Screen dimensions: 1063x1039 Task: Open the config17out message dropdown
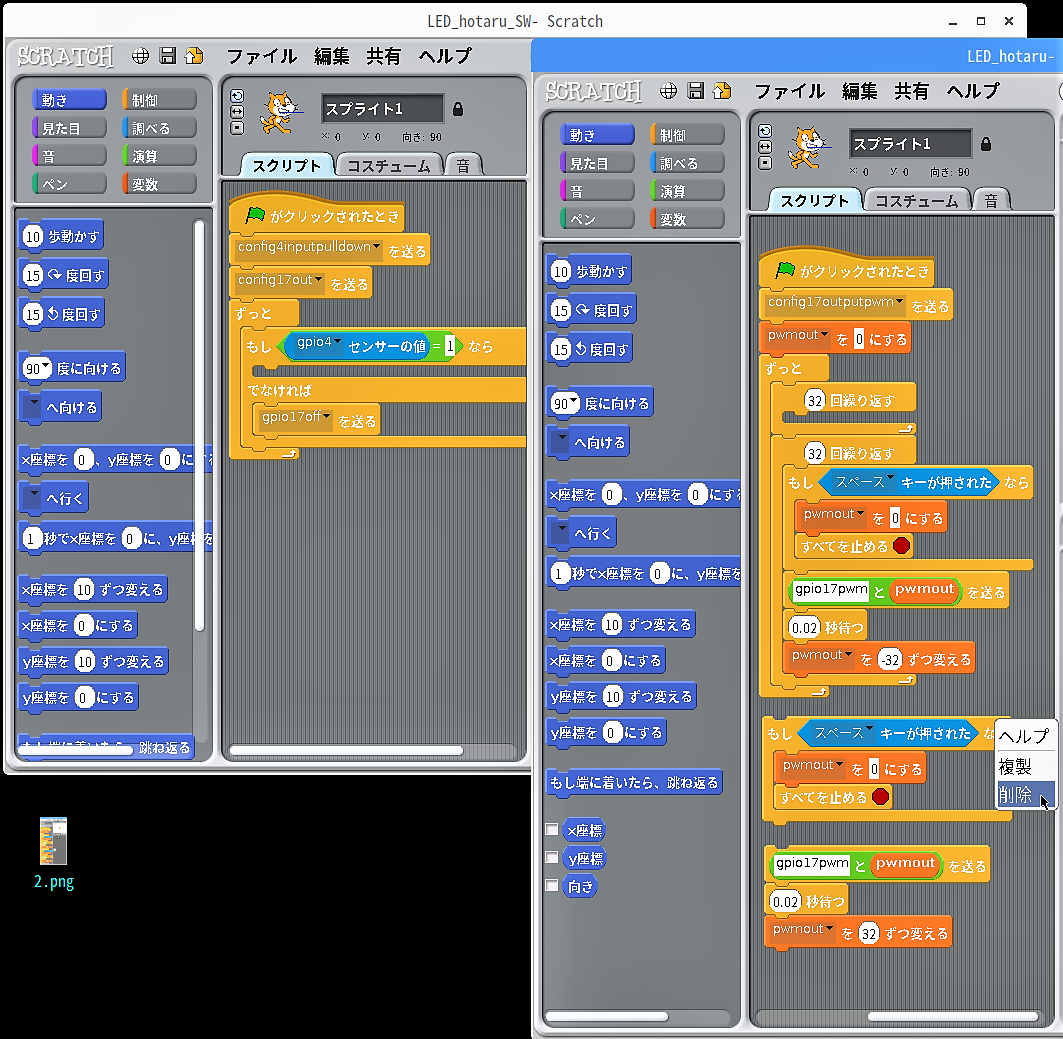319,280
